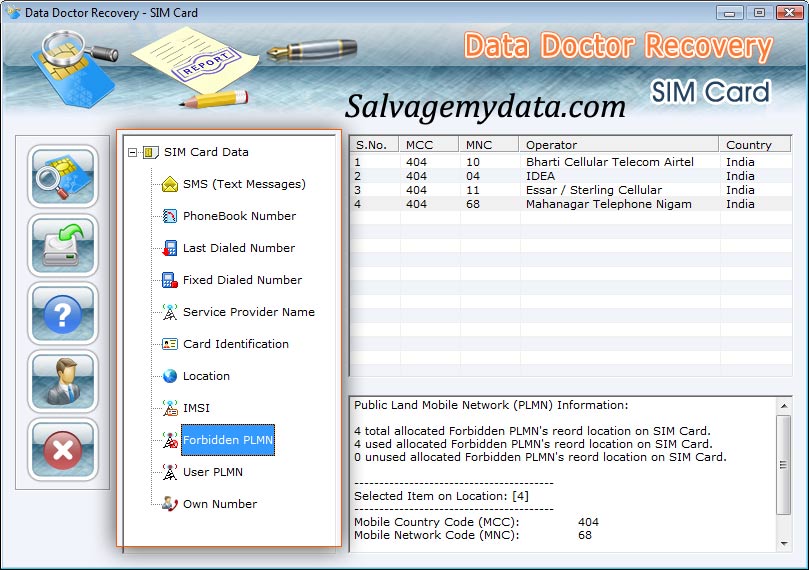The height and width of the screenshot is (570, 809).
Task: Click the SIM Card Data root icon
Action: point(150,152)
